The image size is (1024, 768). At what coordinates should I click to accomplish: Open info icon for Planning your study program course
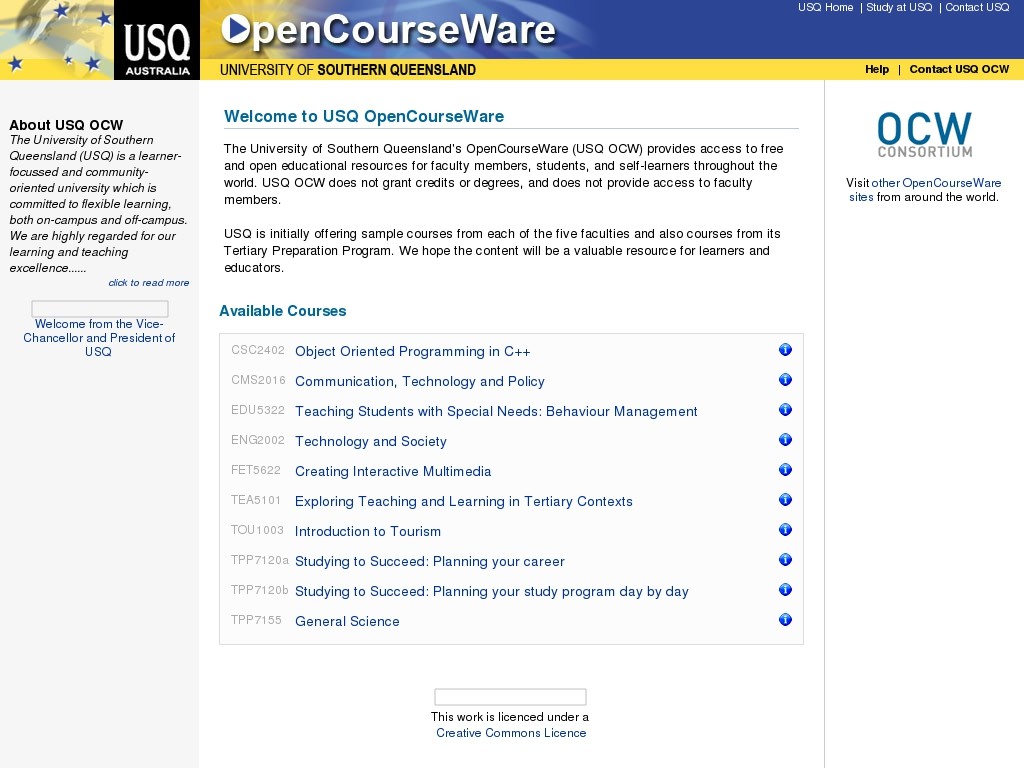785,590
